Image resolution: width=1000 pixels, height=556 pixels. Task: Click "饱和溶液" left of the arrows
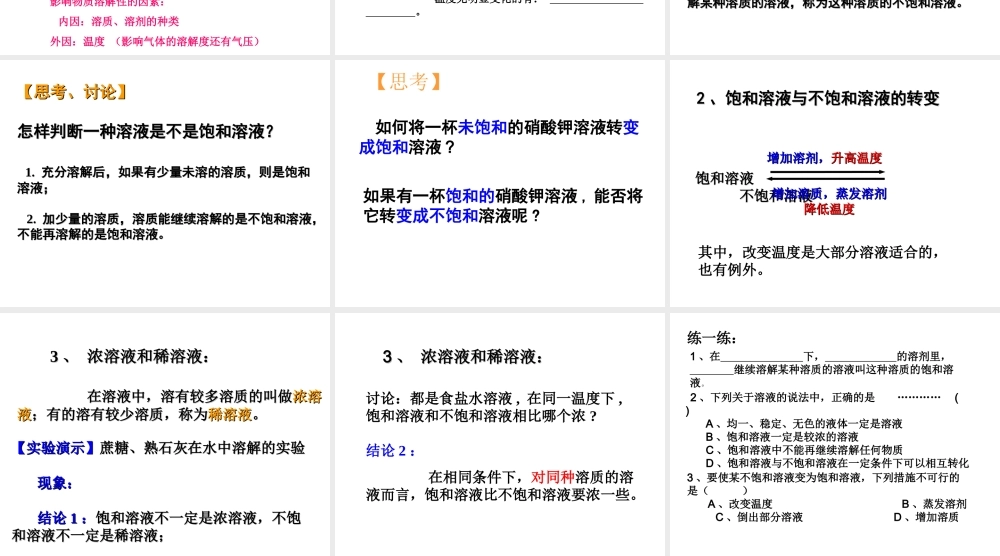(x=724, y=178)
